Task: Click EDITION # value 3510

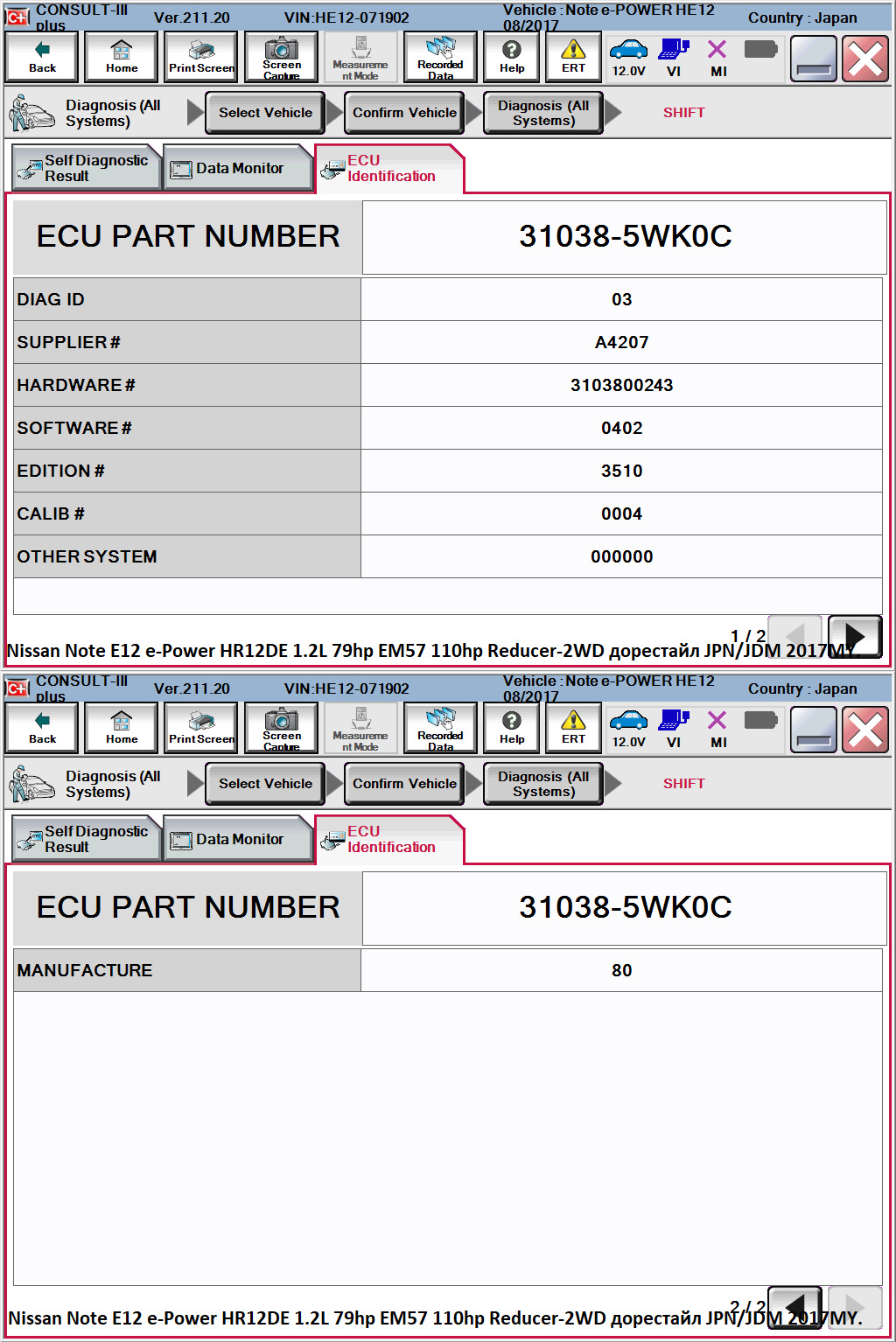Action: click(x=621, y=471)
